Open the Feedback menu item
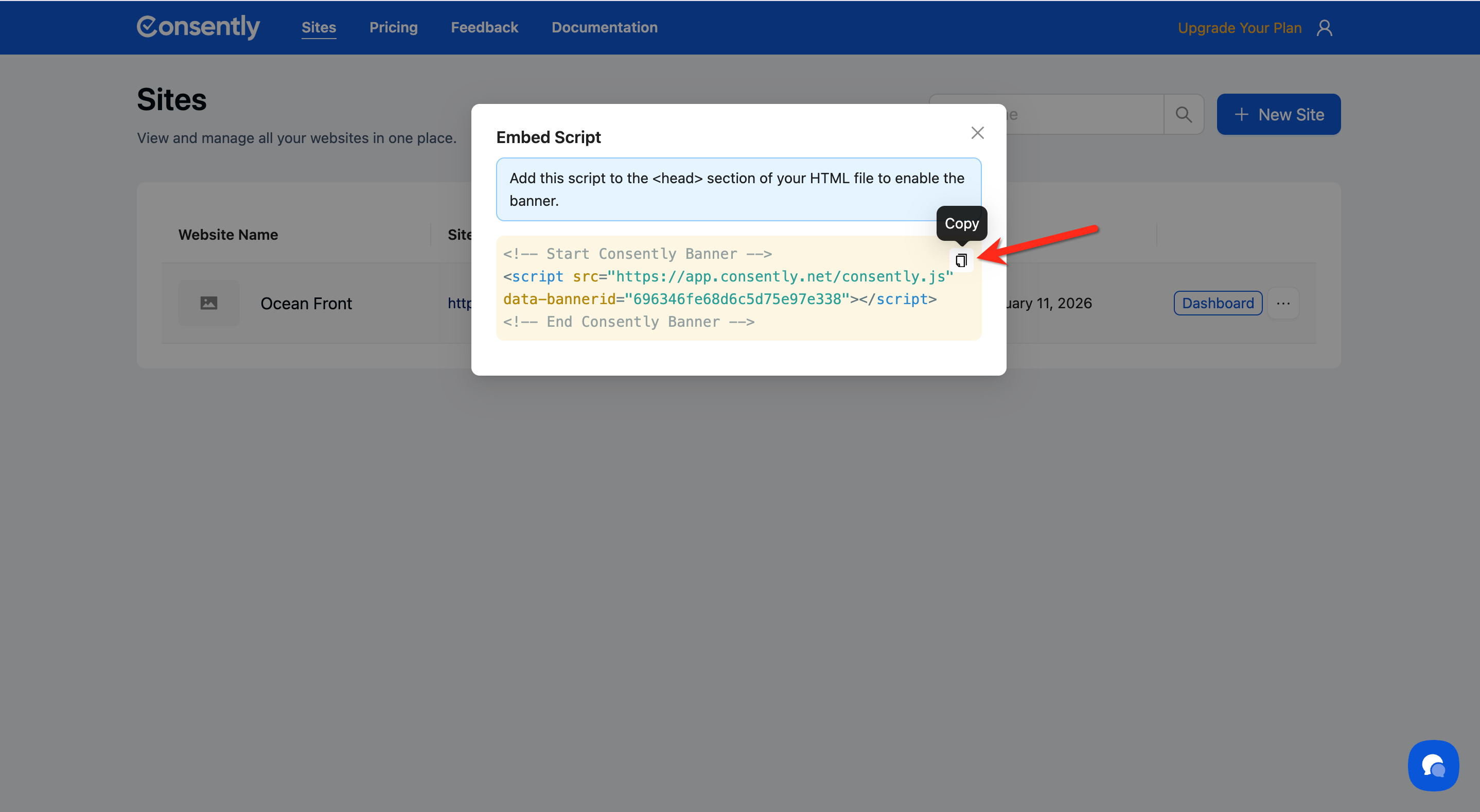1480x812 pixels. (x=484, y=27)
